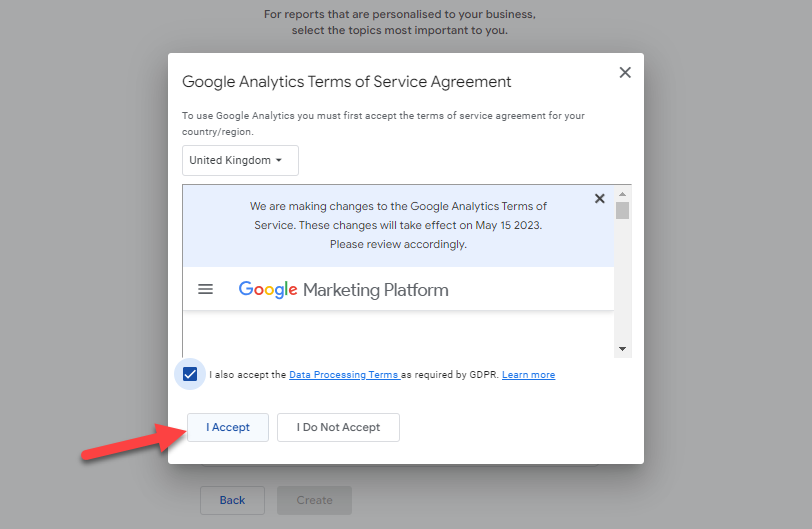This screenshot has width=812, height=529.
Task: Dismiss the terms changes notice banner
Action: pos(600,198)
